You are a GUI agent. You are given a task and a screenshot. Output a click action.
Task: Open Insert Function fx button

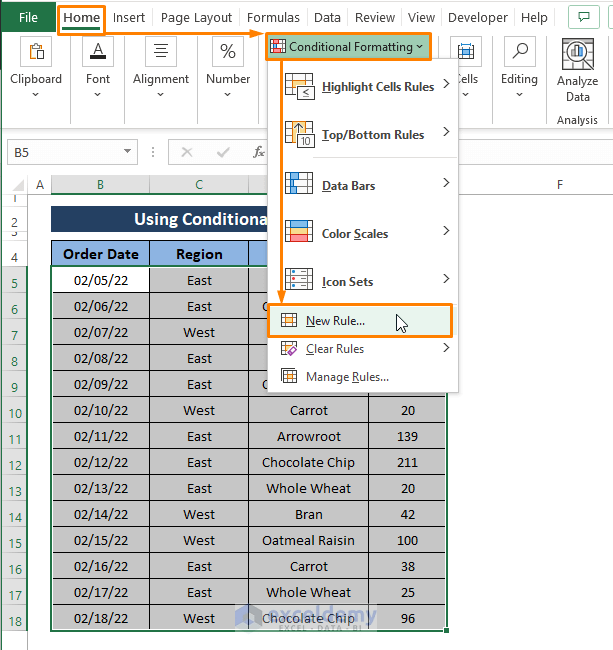pos(259,153)
